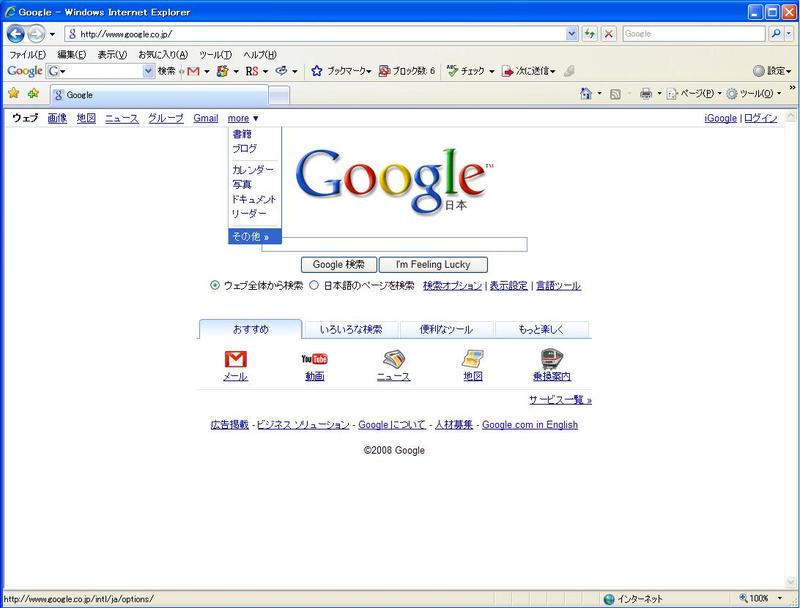Open the search provider dropdown arrow
The height and width of the screenshot is (608, 800).
789,34
